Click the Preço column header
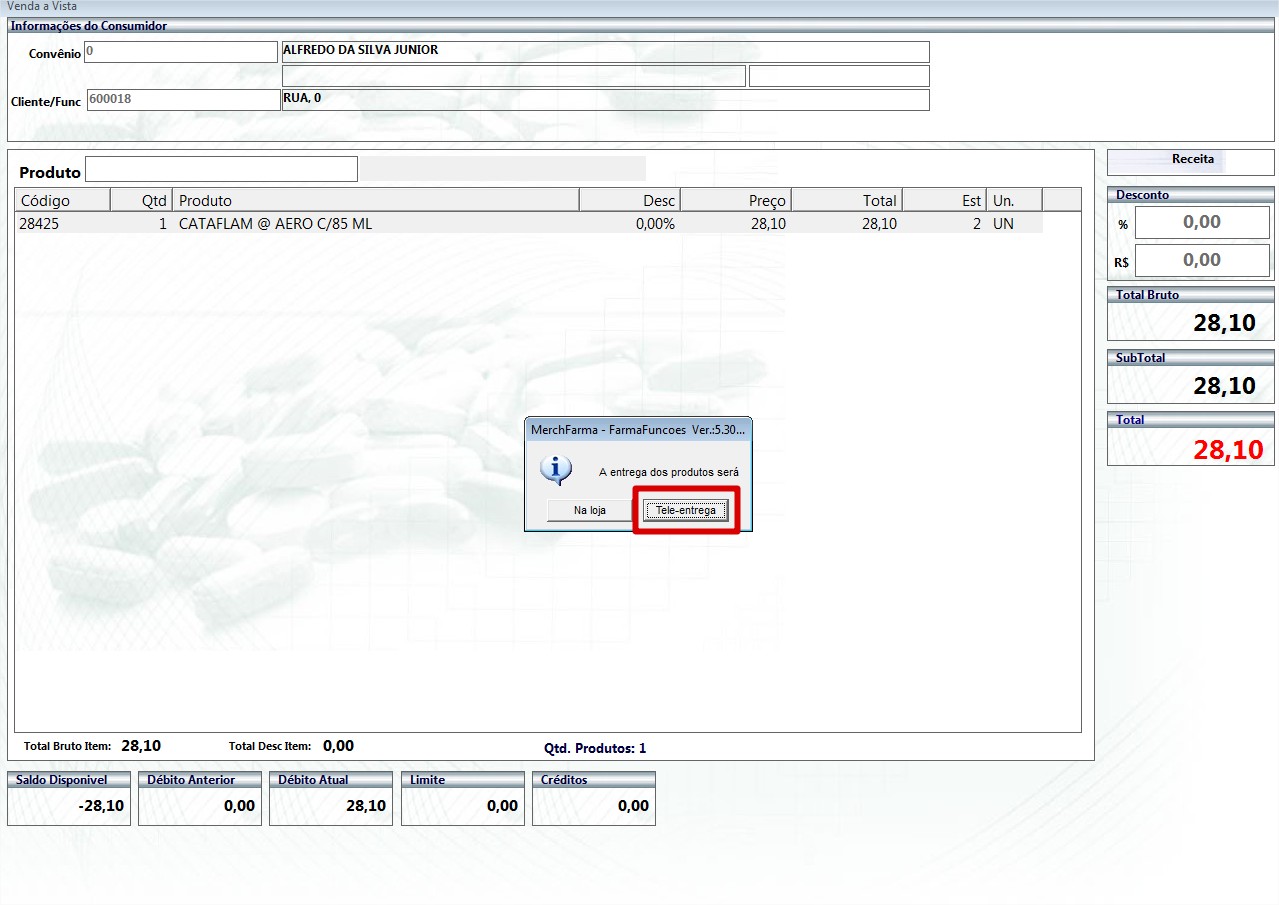 (736, 200)
